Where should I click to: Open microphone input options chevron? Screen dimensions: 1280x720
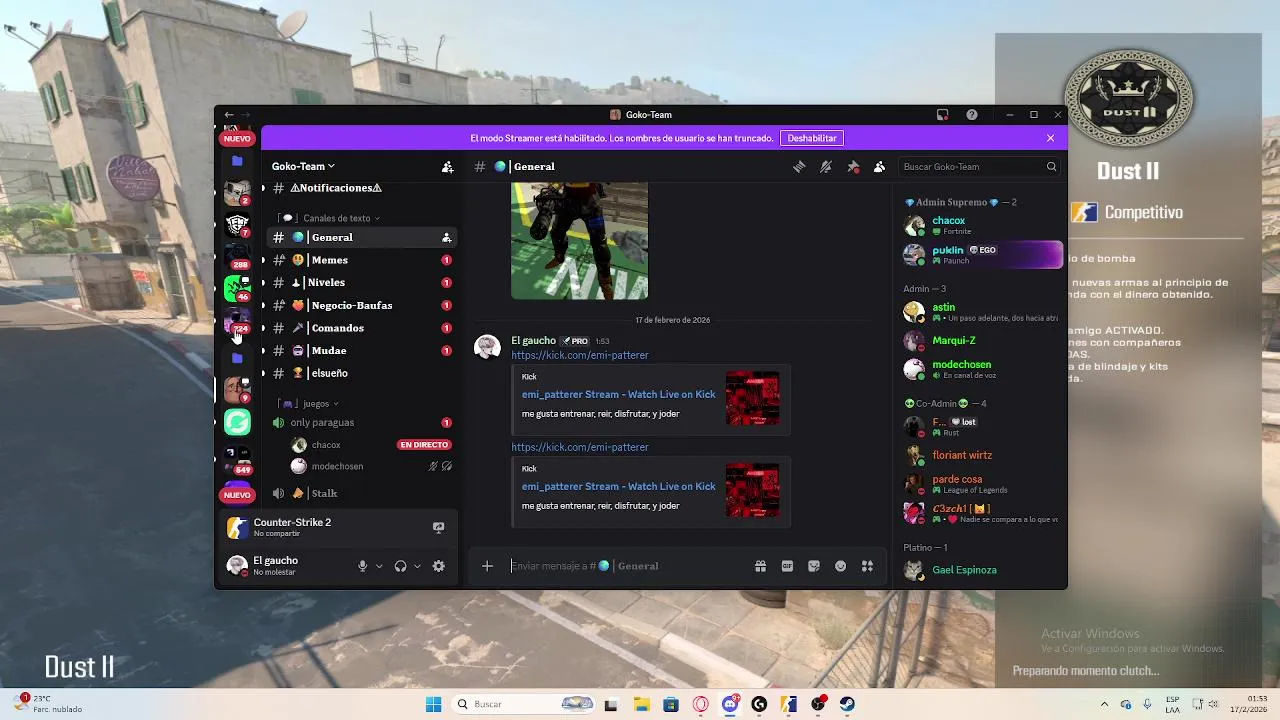point(379,566)
